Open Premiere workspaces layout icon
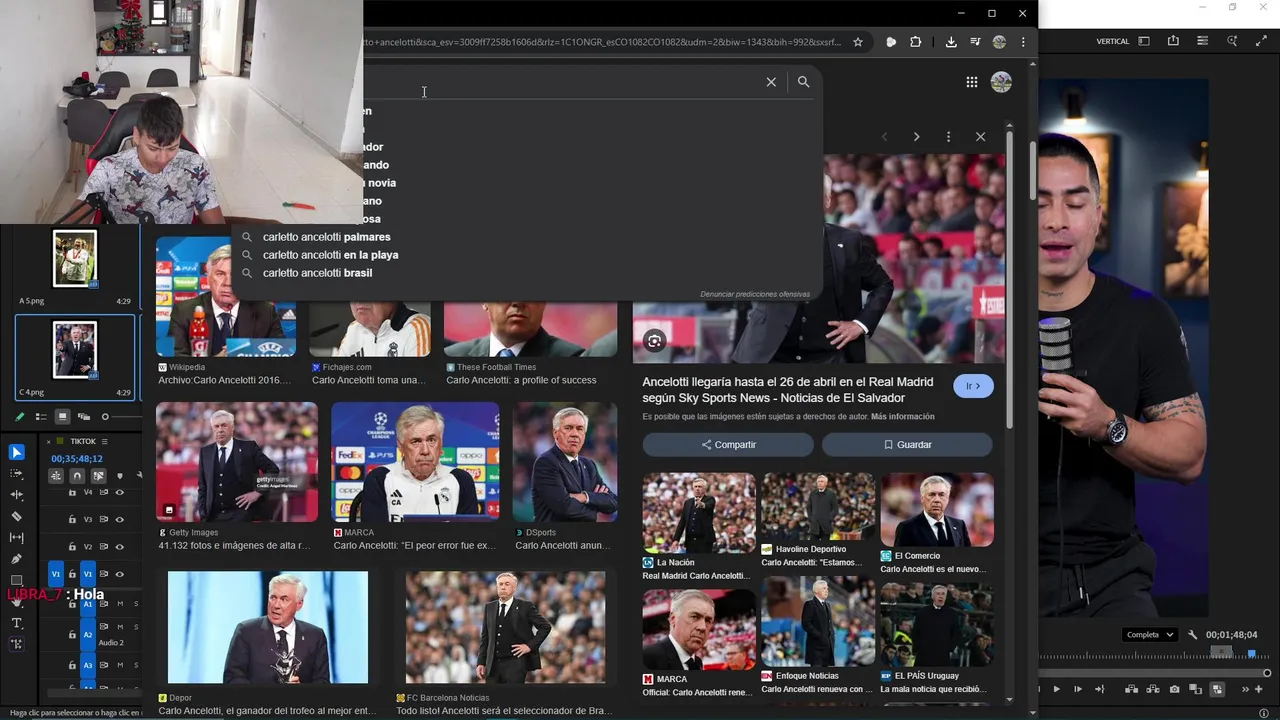 1144,41
